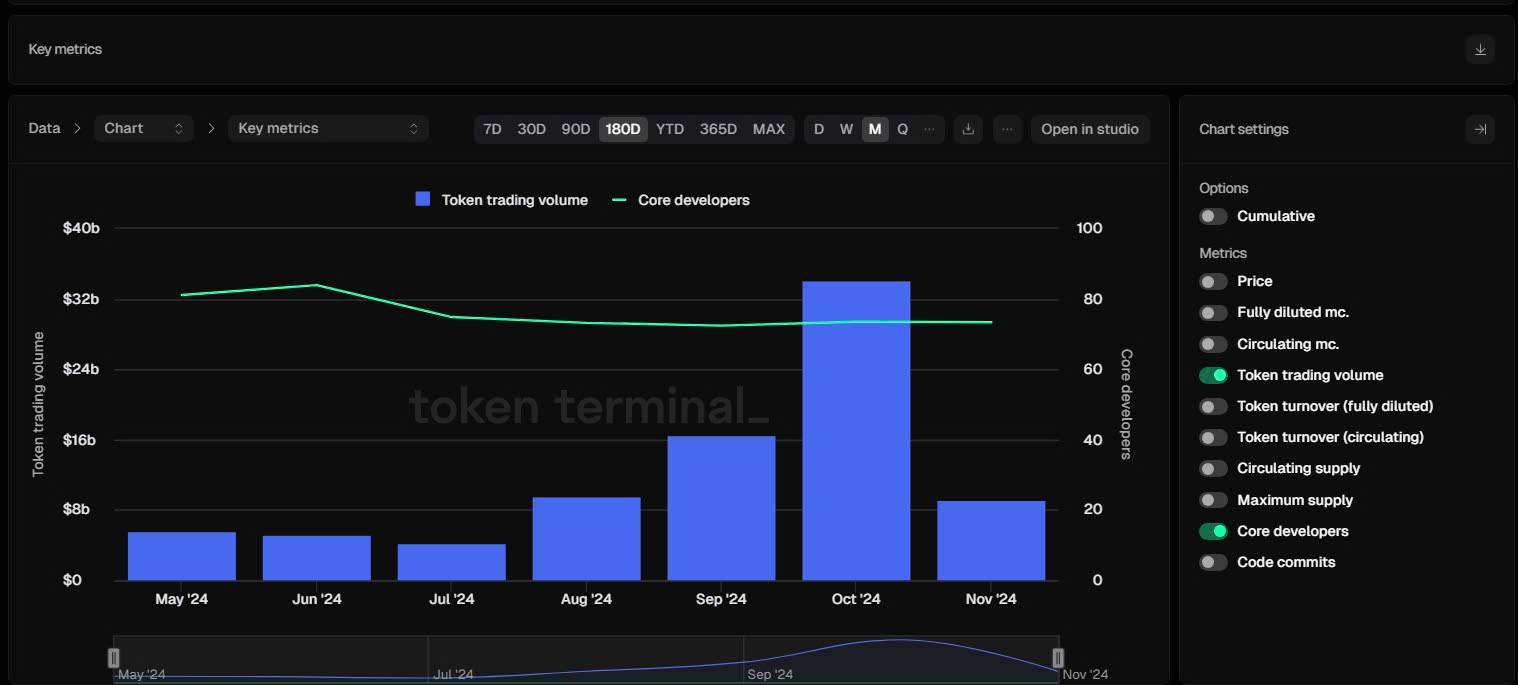
Task: Switch to quarterly granularity Q
Action: (902, 129)
